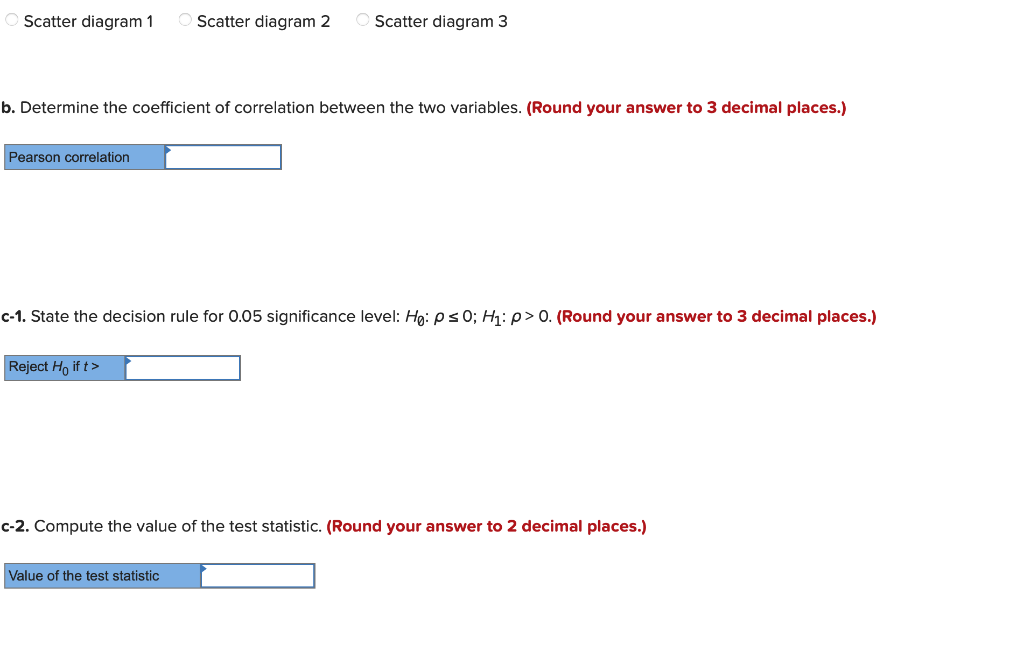Select the Scatter diagram 3 radio button

pos(362,20)
